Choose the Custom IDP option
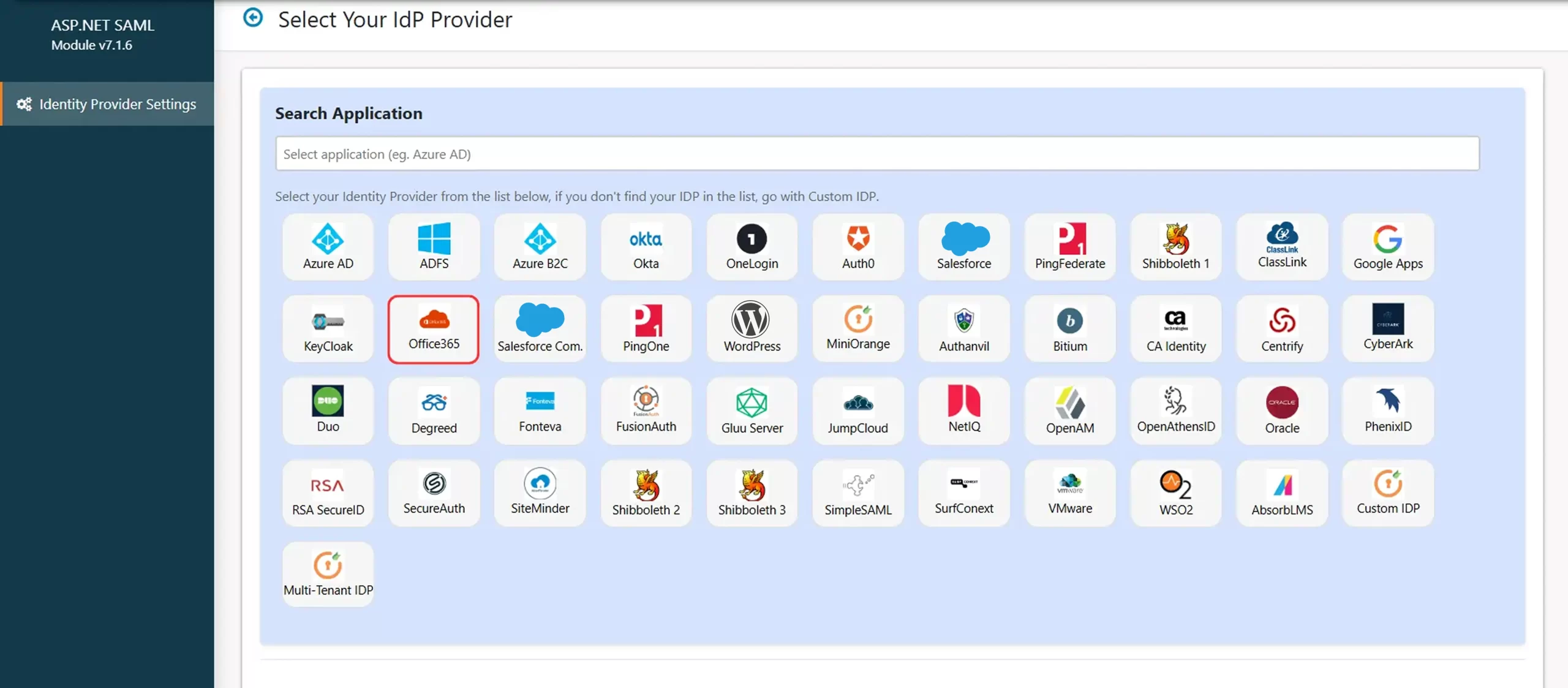Image resolution: width=1568 pixels, height=688 pixels. pos(1387,493)
